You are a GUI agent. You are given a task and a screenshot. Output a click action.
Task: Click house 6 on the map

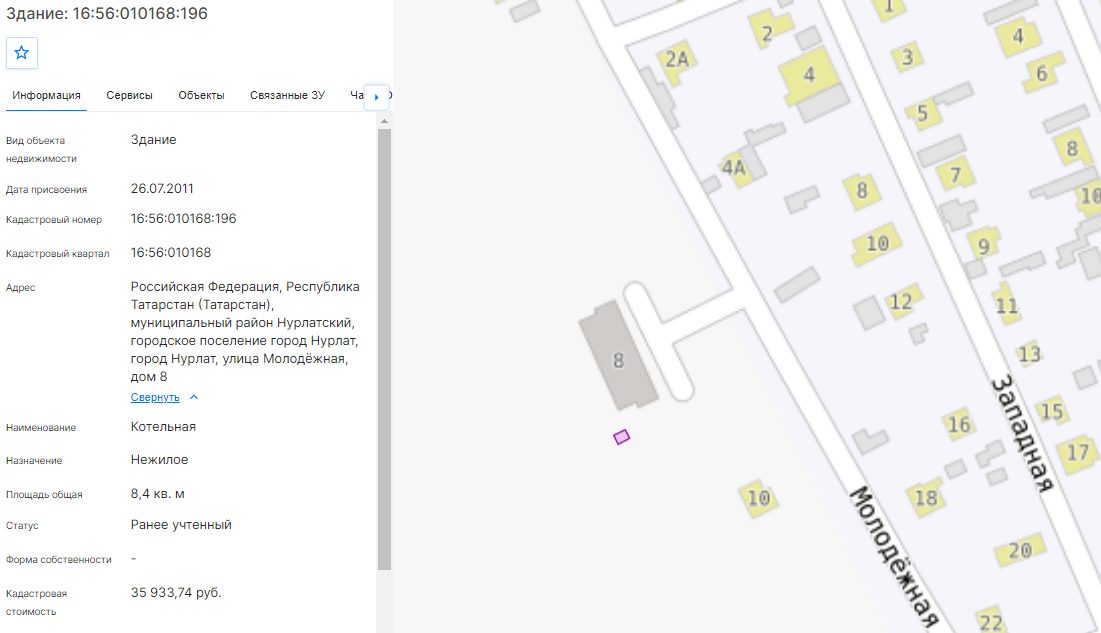coord(1042,72)
